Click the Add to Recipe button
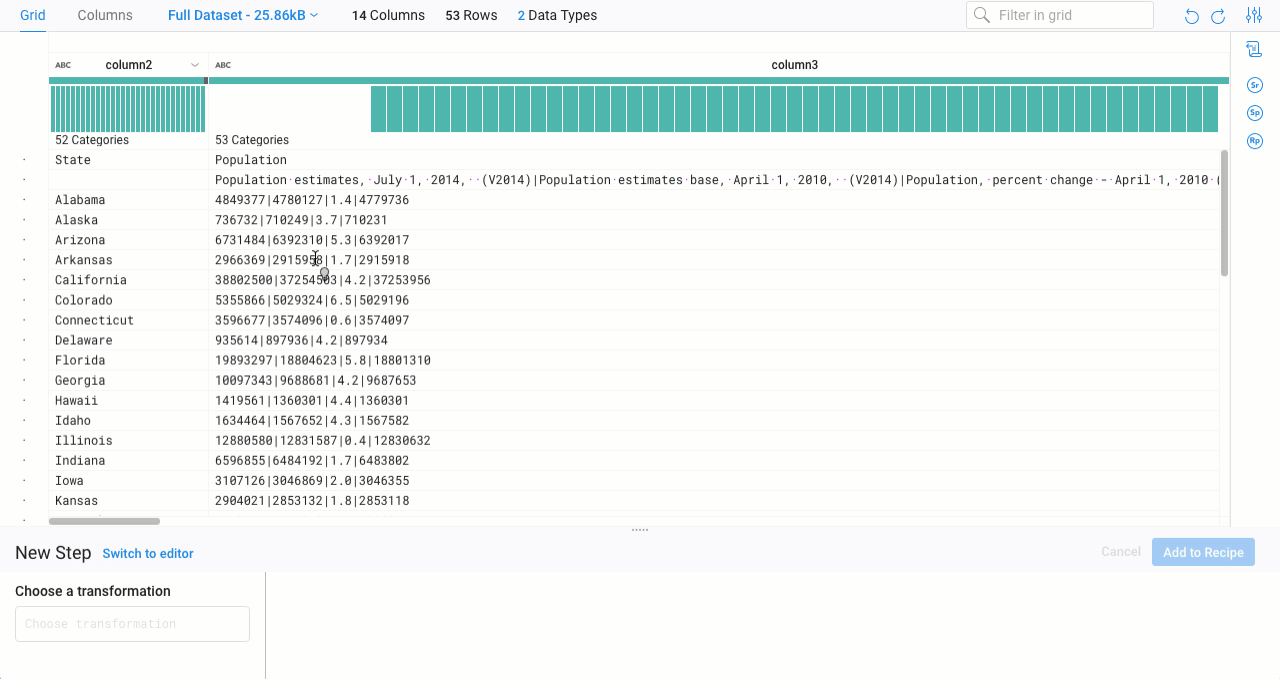Image resolution: width=1280 pixels, height=679 pixels. pos(1203,552)
